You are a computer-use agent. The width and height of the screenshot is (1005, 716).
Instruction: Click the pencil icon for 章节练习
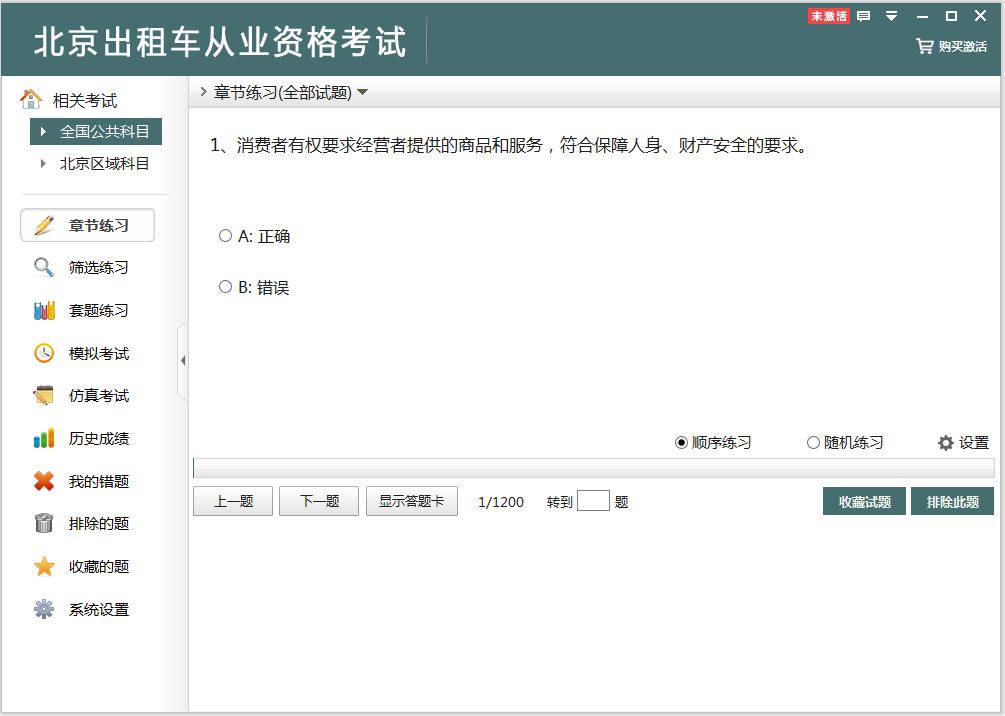click(44, 225)
